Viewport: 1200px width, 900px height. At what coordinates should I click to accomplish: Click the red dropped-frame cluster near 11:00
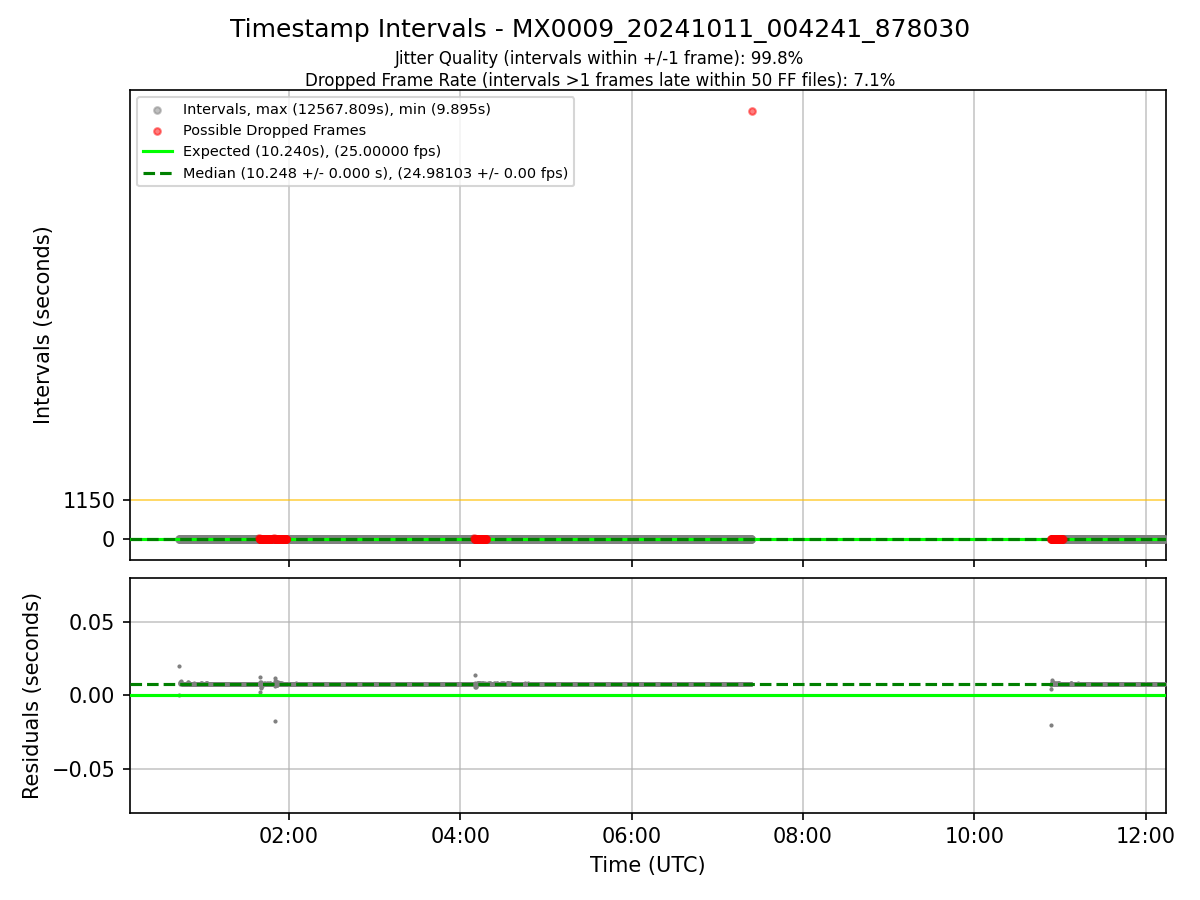(x=1057, y=539)
